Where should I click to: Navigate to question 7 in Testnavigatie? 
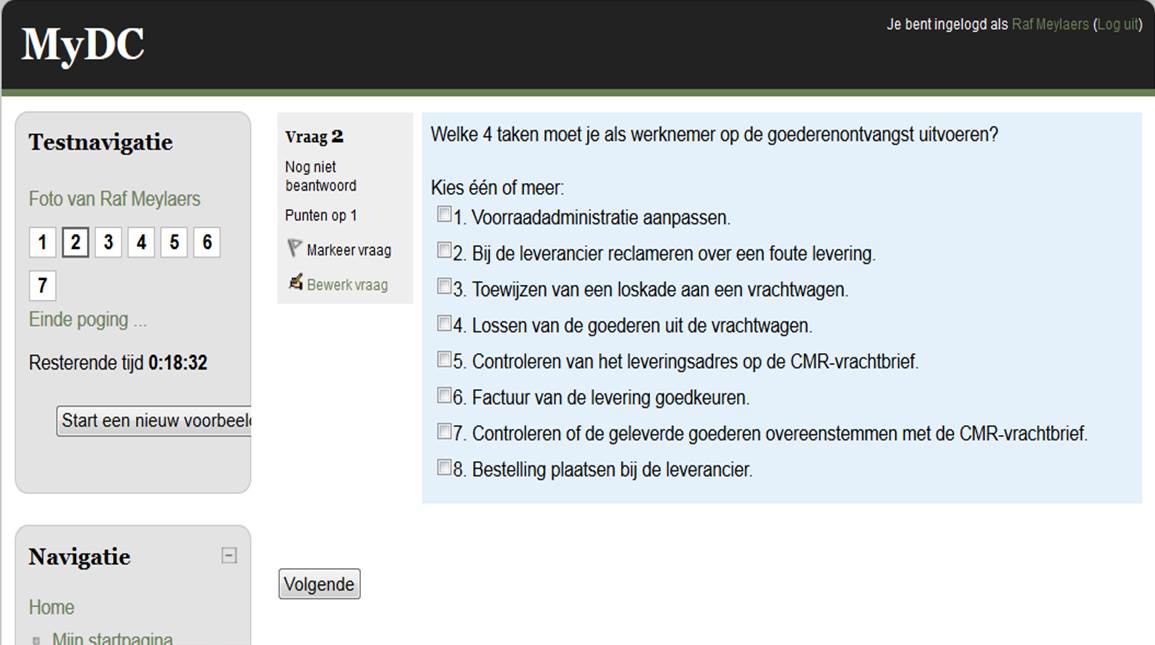tap(42, 286)
